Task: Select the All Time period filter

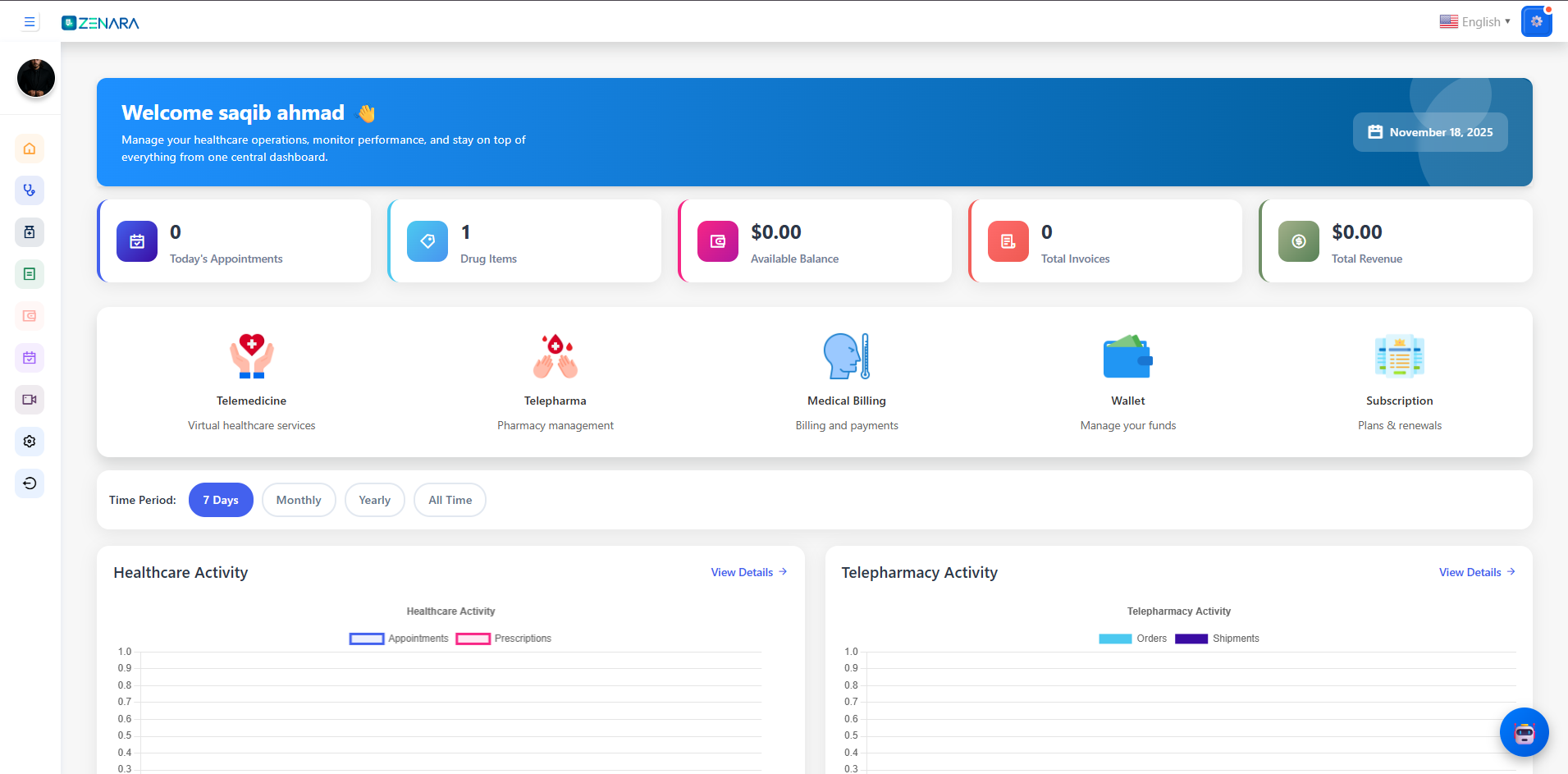Action: tap(450, 500)
